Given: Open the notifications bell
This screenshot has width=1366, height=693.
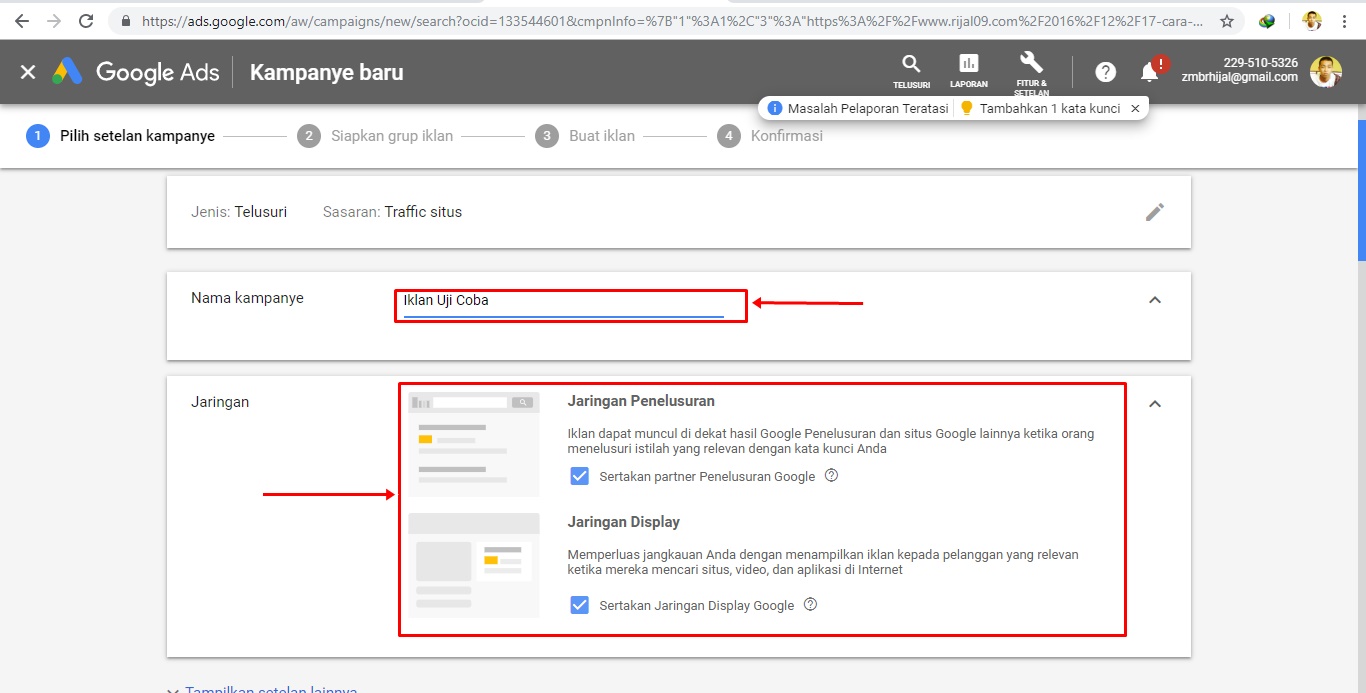Looking at the screenshot, I should pyautogui.click(x=1150, y=72).
